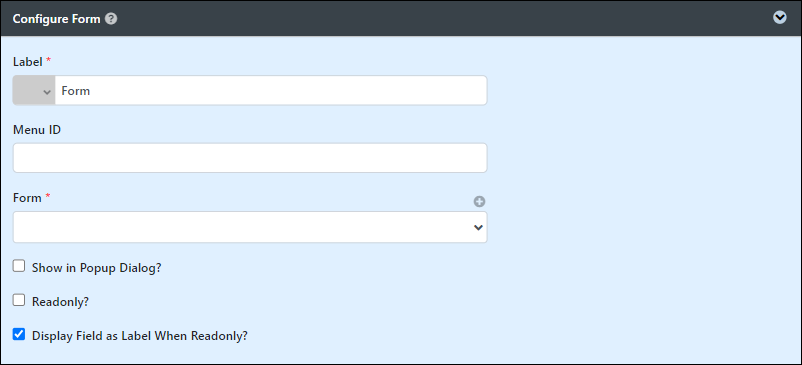Uncheck Display Field as Label When Readonly
This screenshot has width=802, height=365.
[19, 335]
